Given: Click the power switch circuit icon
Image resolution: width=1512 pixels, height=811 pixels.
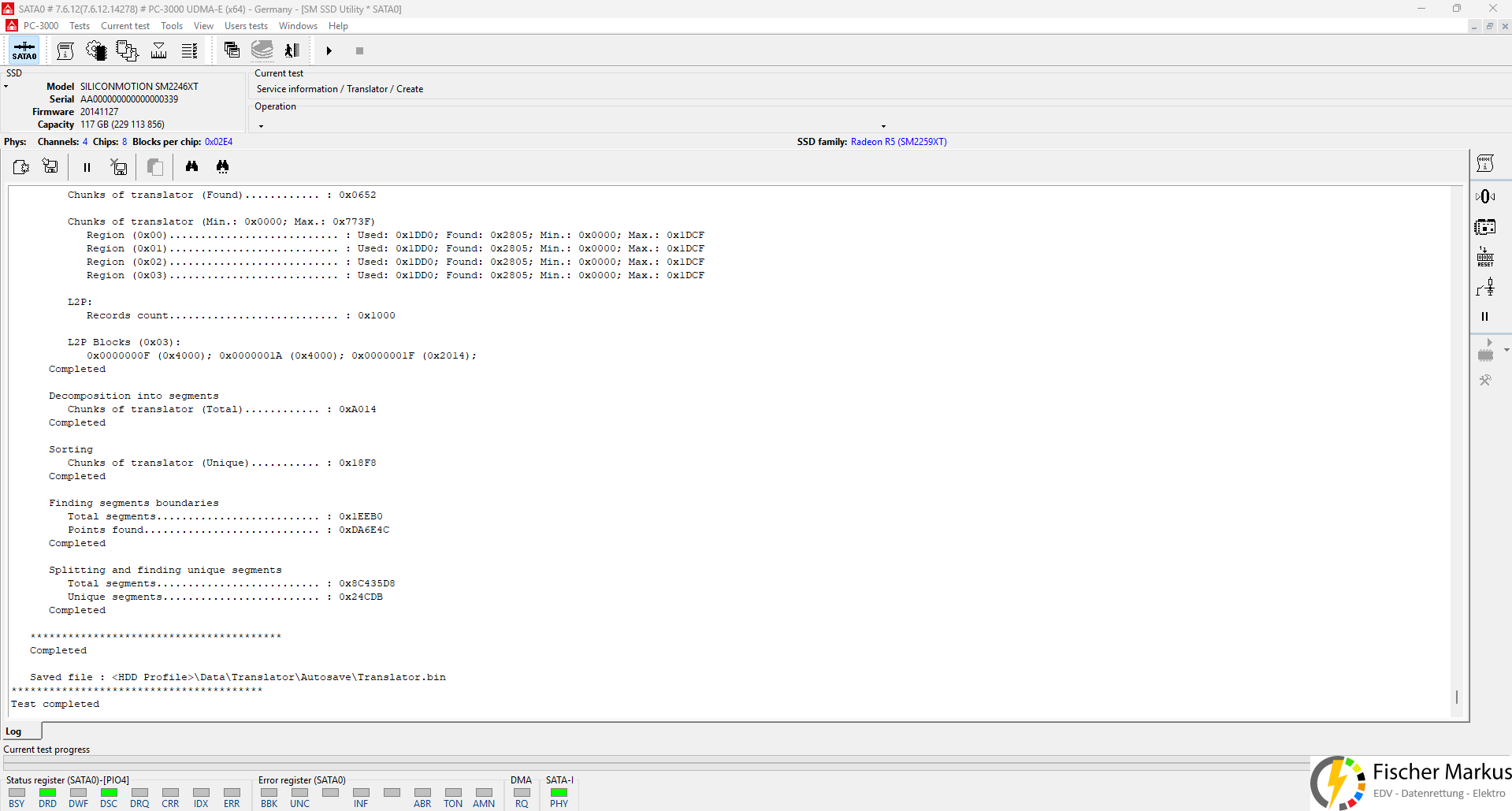Looking at the screenshot, I should click(1485, 287).
